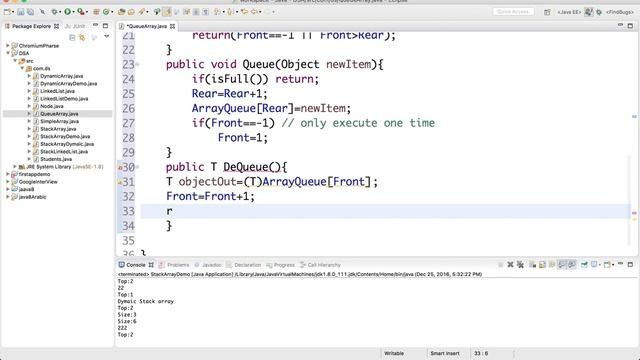
Task: Click the Java perspective icon
Action: [x=589, y=12]
